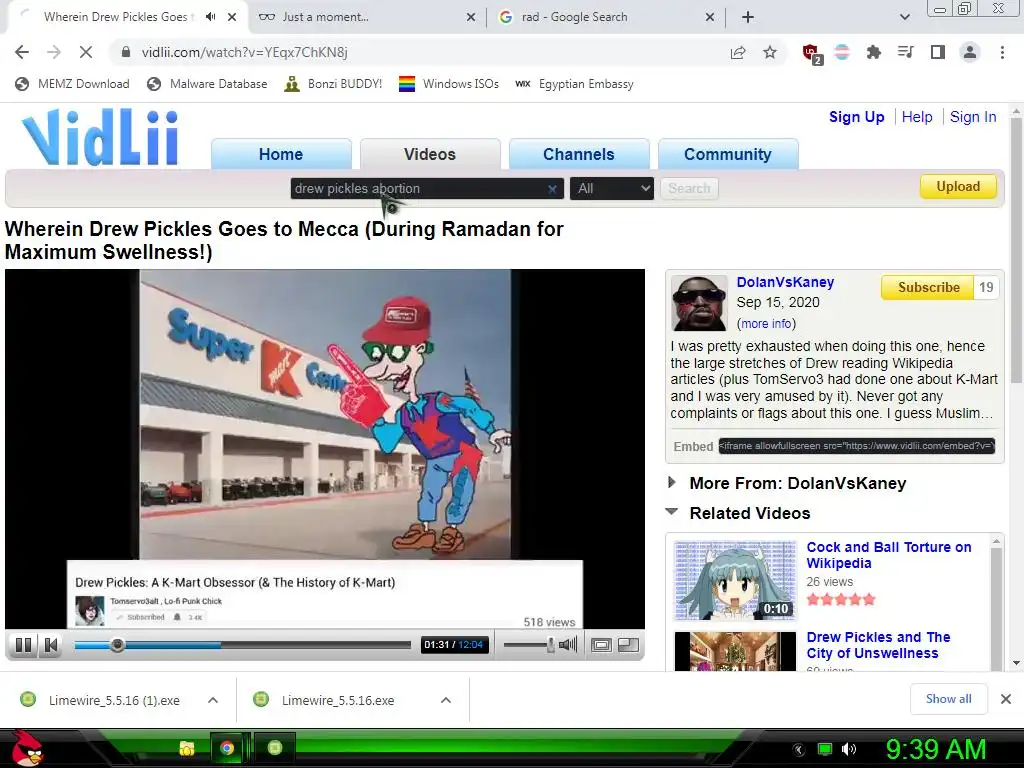Image resolution: width=1024 pixels, height=768 pixels.
Task: Open Extensions puzzle piece menu
Action: [x=873, y=52]
